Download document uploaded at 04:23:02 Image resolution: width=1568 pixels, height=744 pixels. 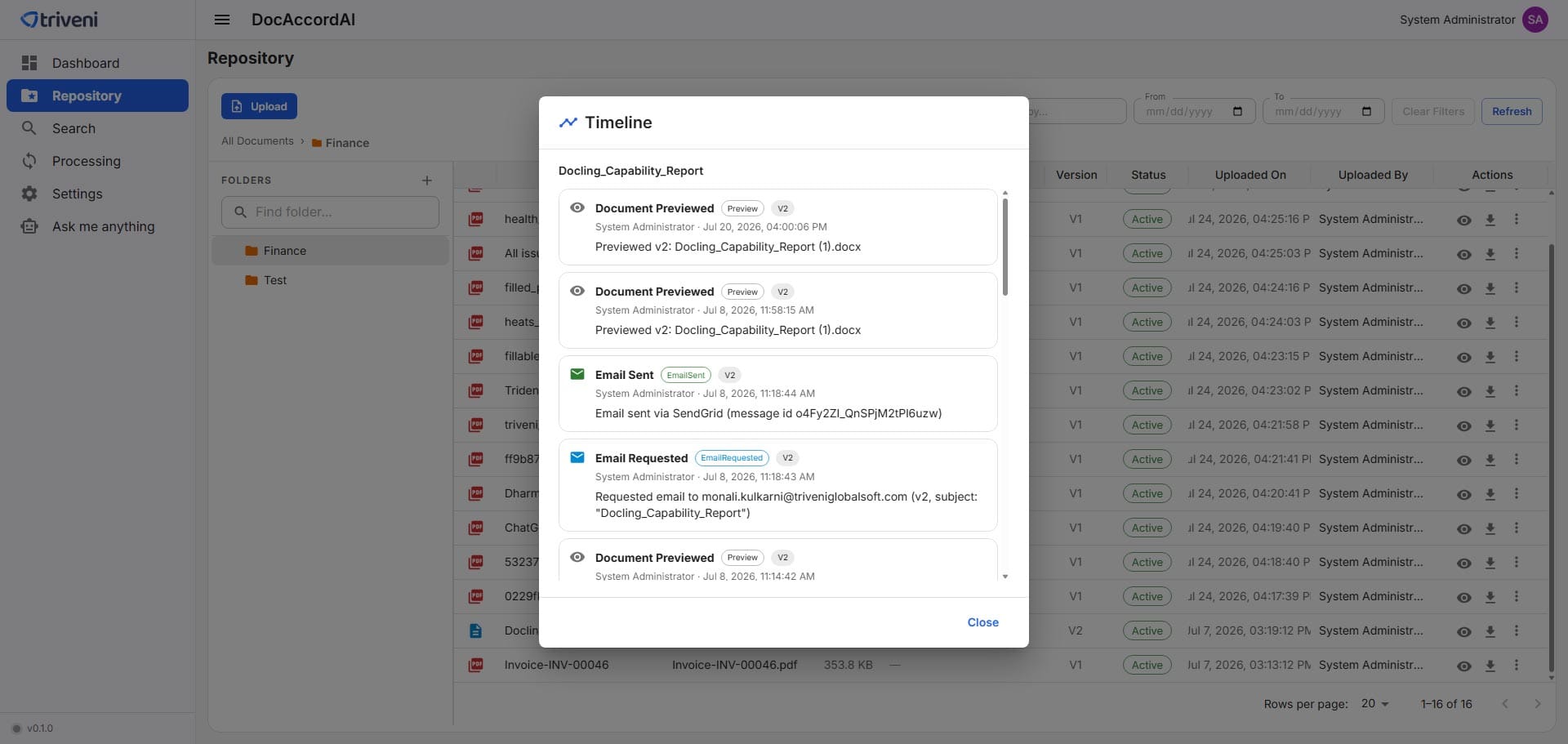pos(1490,391)
